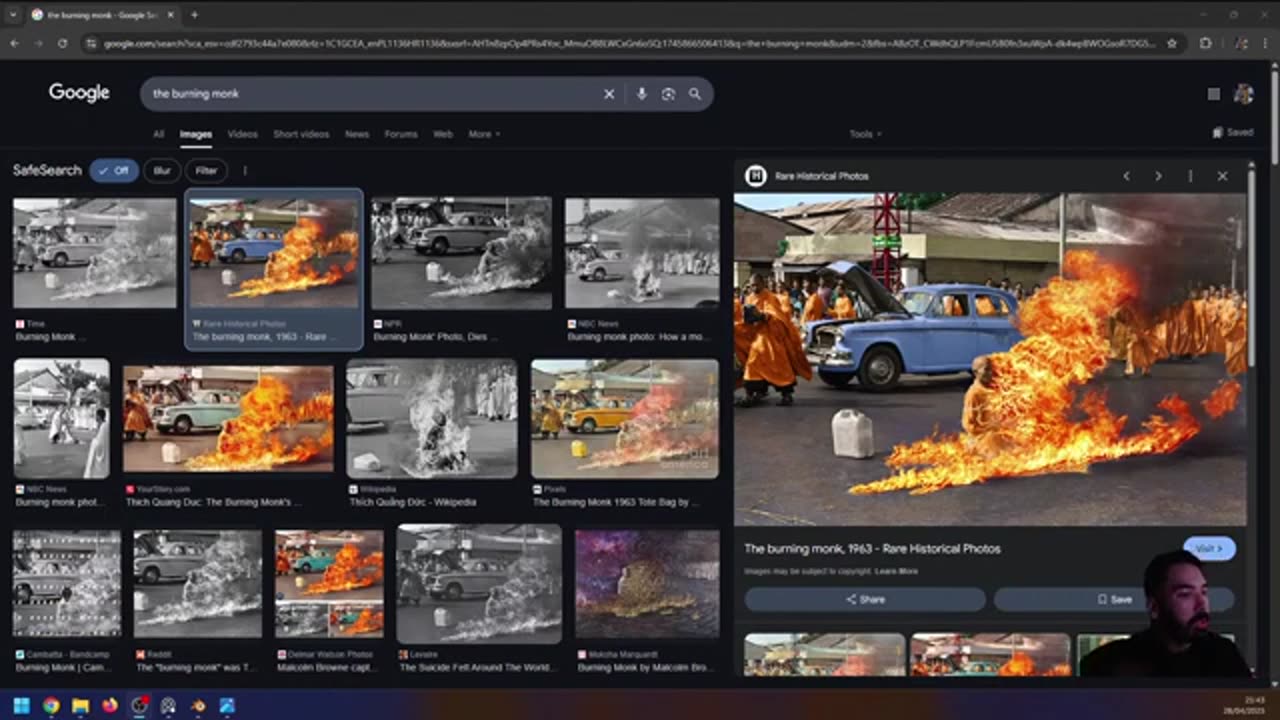Open Blender from the taskbar
Viewport: 1280px width, 720px height.
[198, 705]
